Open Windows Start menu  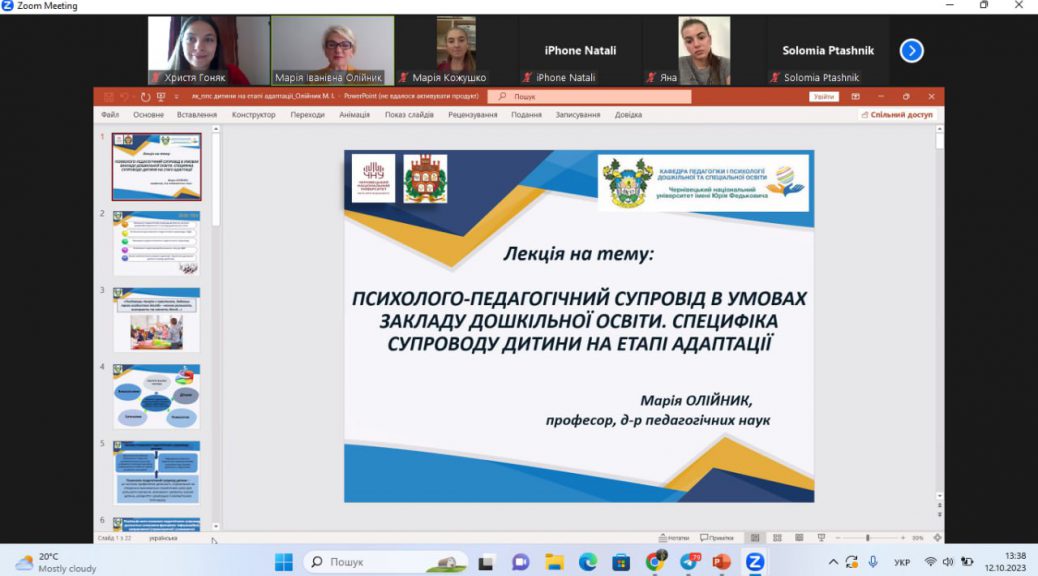284,562
